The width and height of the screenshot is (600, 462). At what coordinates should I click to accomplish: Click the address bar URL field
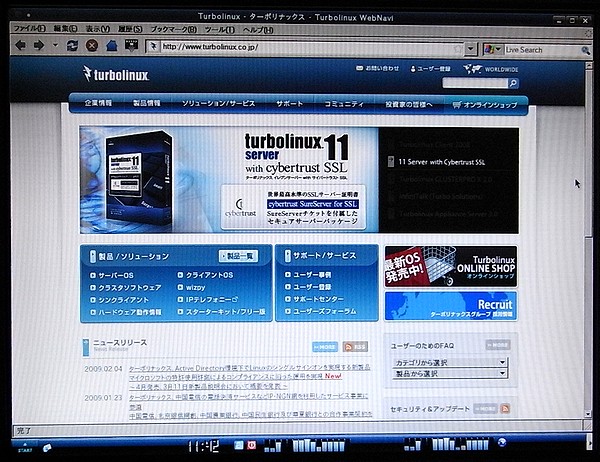(306, 47)
